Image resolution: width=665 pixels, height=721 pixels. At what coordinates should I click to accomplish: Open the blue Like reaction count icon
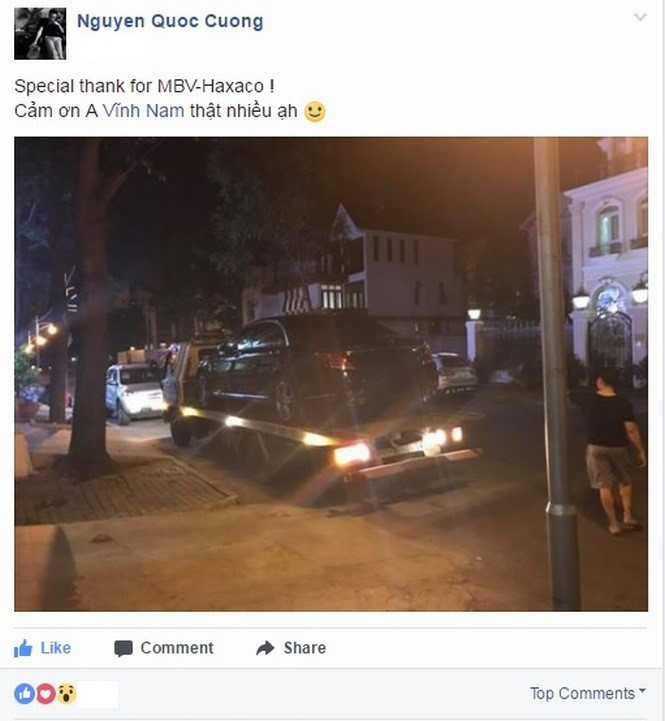click(x=24, y=693)
